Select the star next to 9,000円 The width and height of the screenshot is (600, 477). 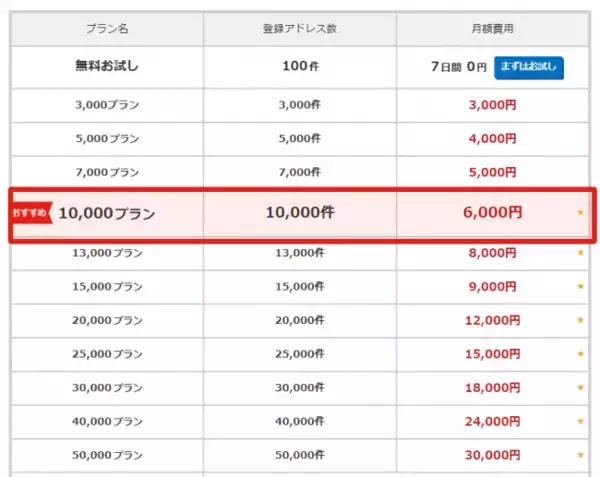[x=580, y=287]
